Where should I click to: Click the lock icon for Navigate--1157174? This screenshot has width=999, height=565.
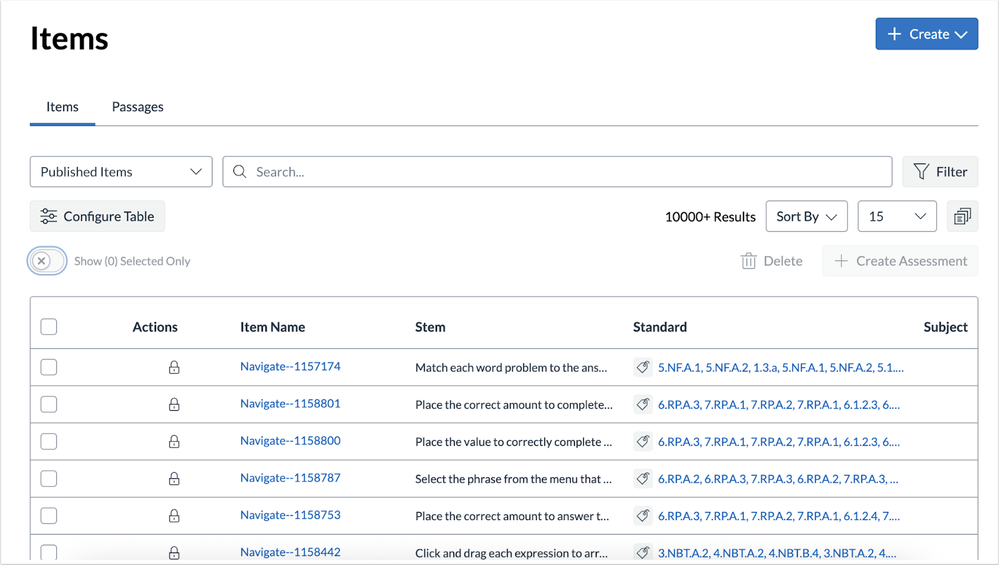[x=174, y=368]
